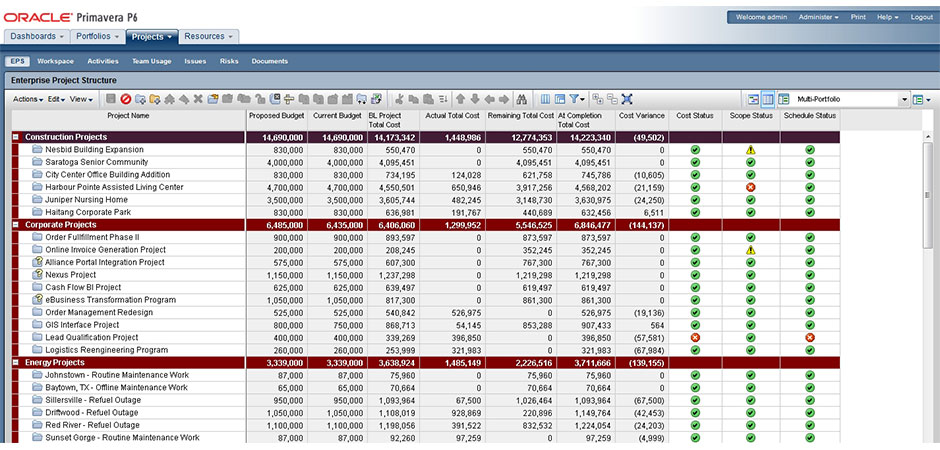The width and height of the screenshot is (940, 450).
Task: Open the Actions dropdown menu
Action: click(x=28, y=99)
